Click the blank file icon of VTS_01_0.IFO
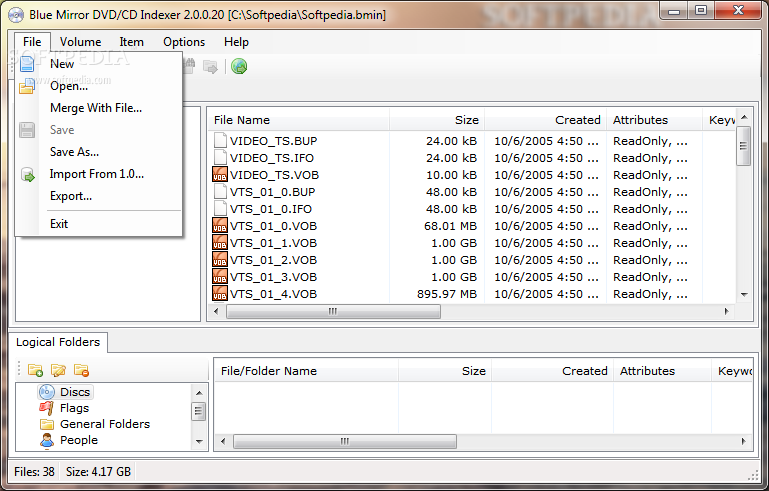Viewport: 769px width, 491px height. 220,209
